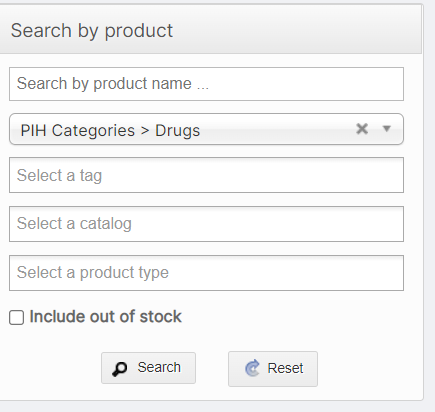Click the Reset text on the button
Image resolution: width=435 pixels, height=412 pixels.
coord(285,368)
